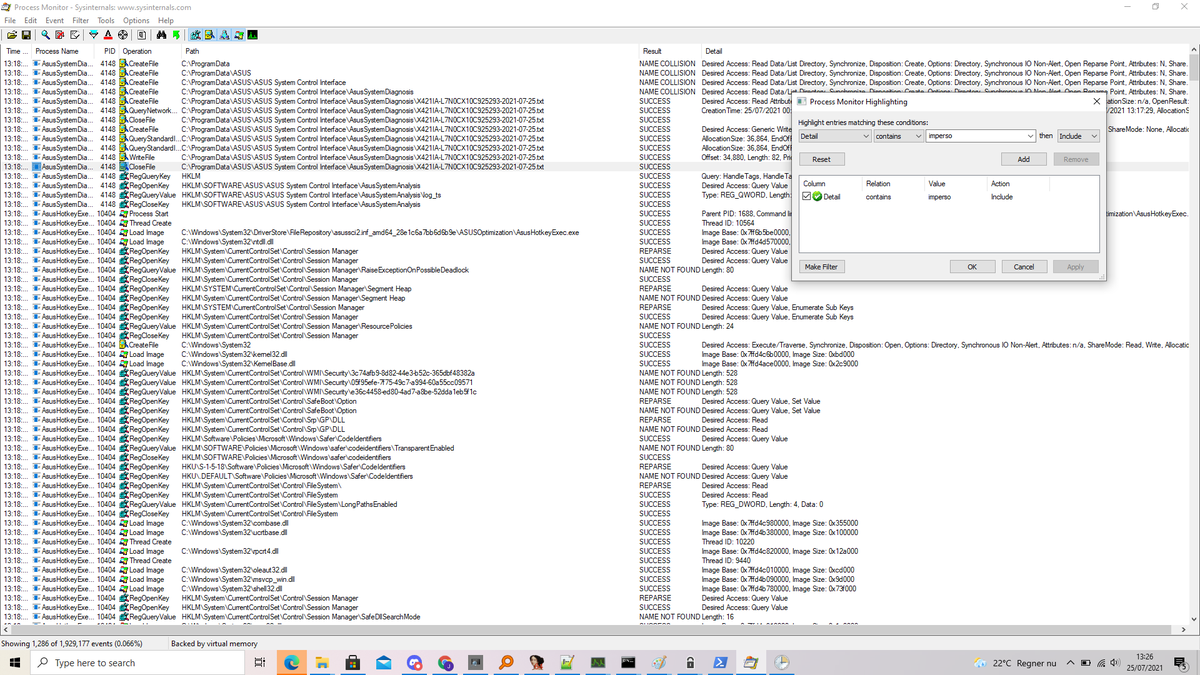
Task: Cancel the Highlighting dialog
Action: [1023, 267]
